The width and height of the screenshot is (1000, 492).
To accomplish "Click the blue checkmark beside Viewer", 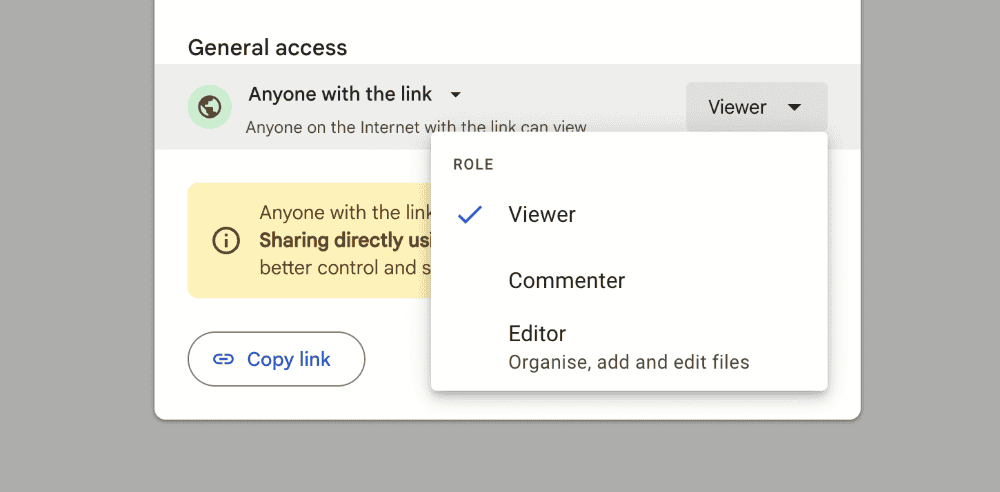I will click(470, 214).
